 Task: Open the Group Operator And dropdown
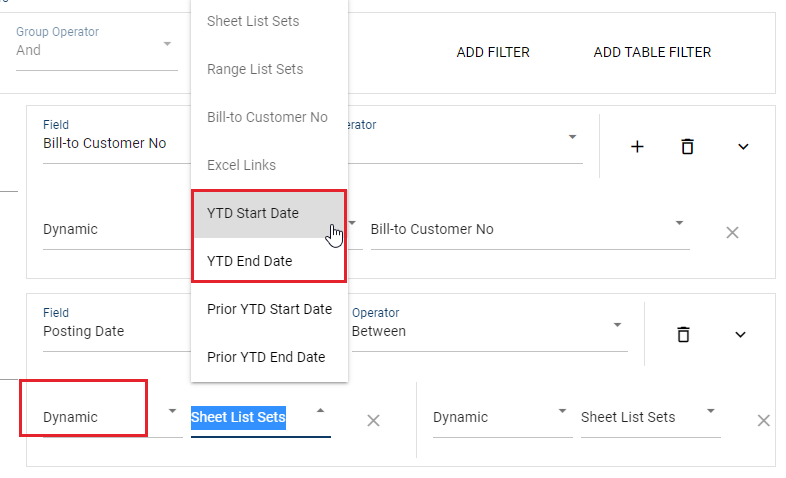pos(97,46)
